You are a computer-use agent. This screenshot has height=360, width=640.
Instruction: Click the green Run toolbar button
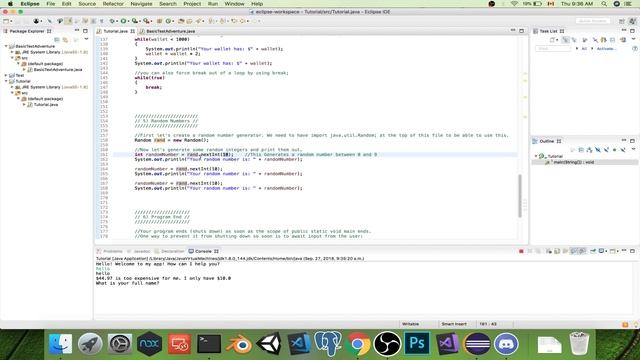coord(123,21)
